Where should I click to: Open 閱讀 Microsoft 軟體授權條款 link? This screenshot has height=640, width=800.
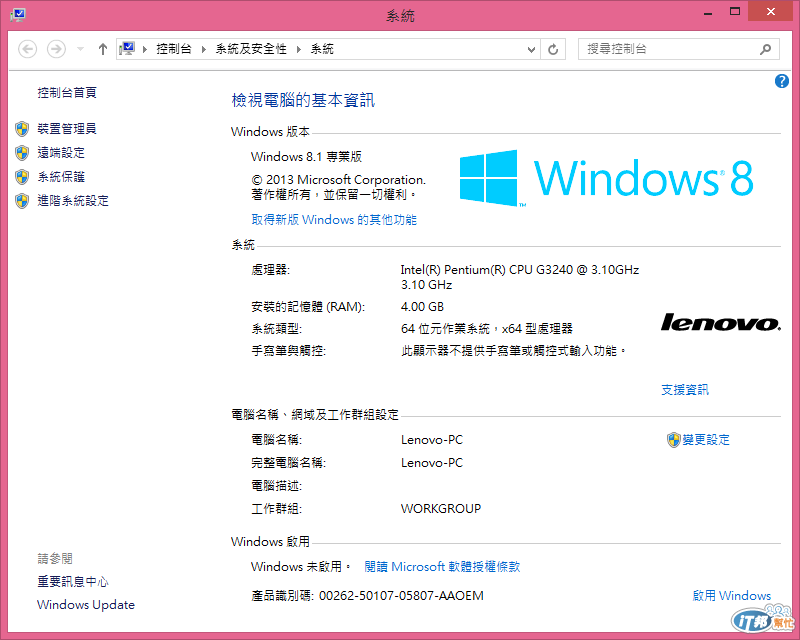[442, 567]
